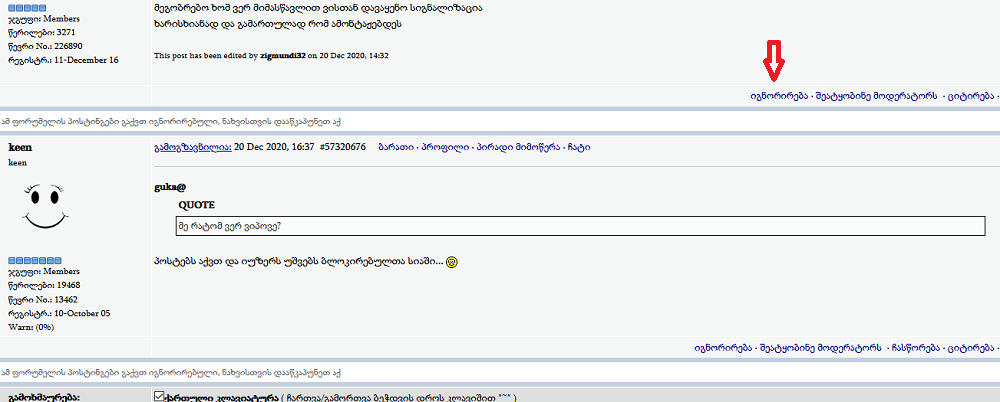Click the bold username 'keen' heading

[20, 147]
